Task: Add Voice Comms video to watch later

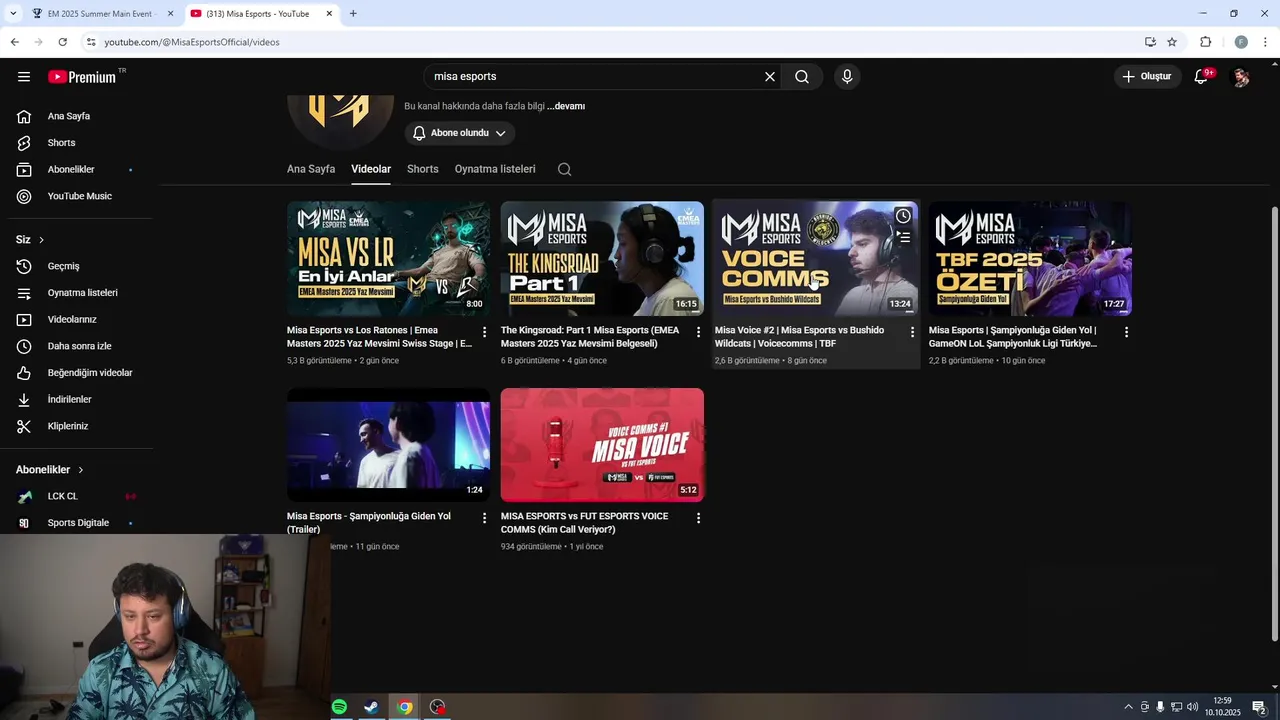Action: pos(903,216)
